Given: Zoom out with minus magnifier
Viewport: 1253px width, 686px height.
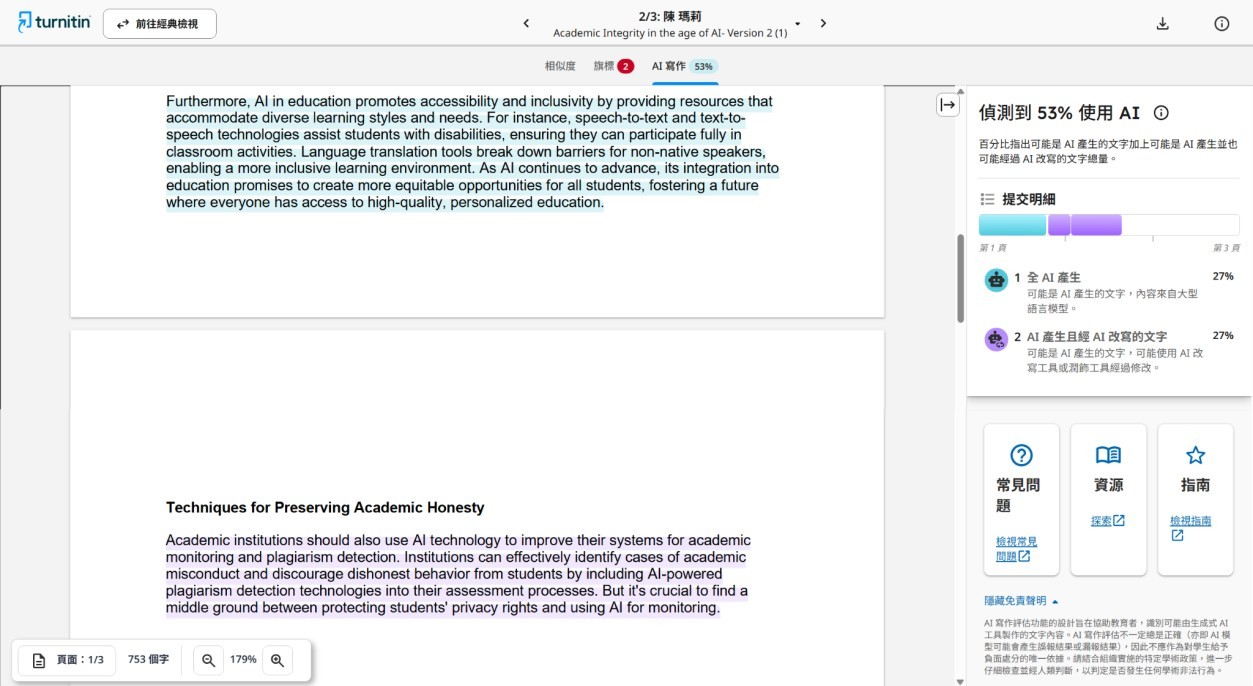Looking at the screenshot, I should click(x=208, y=660).
